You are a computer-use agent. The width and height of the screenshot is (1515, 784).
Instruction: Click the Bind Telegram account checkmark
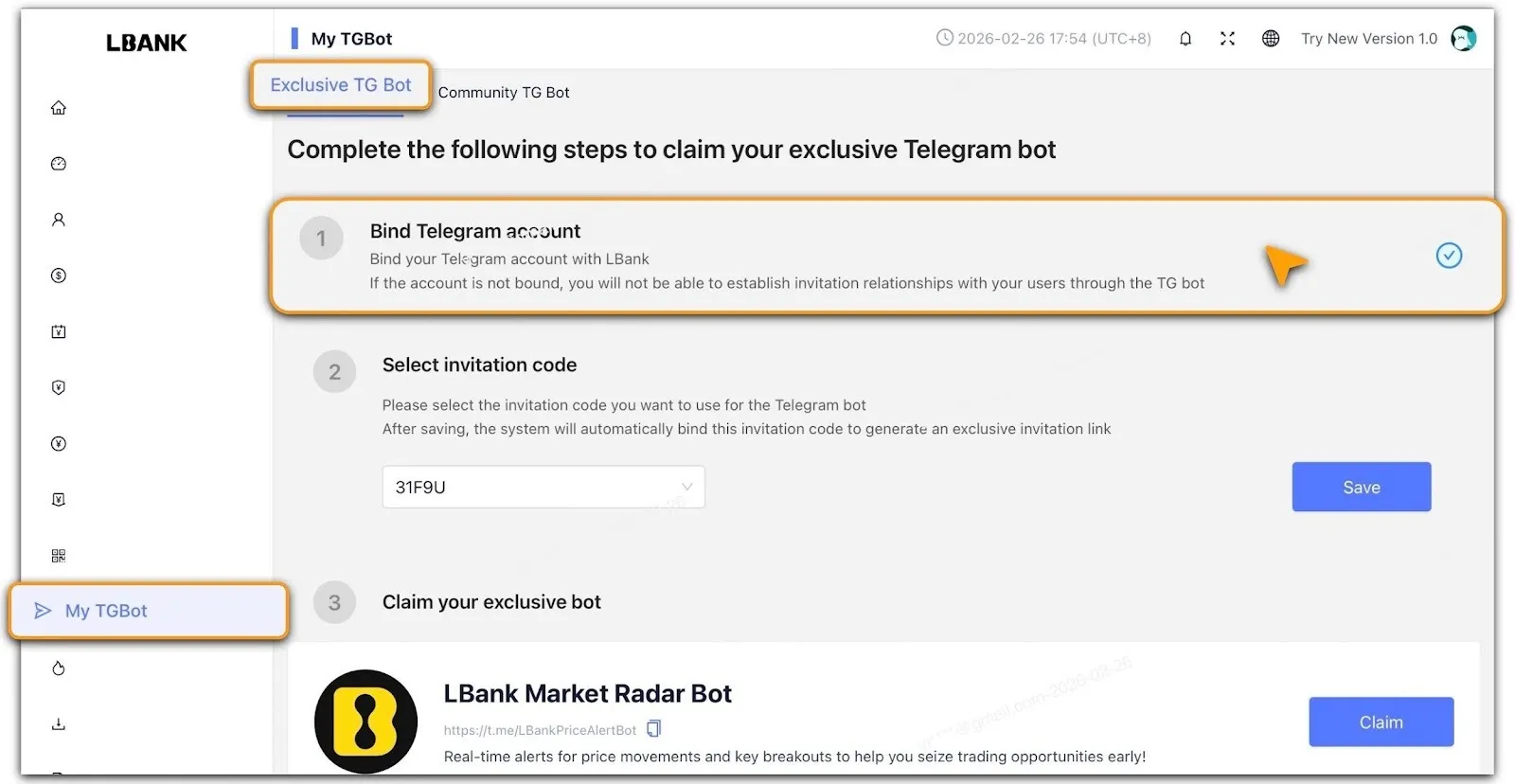(x=1449, y=256)
